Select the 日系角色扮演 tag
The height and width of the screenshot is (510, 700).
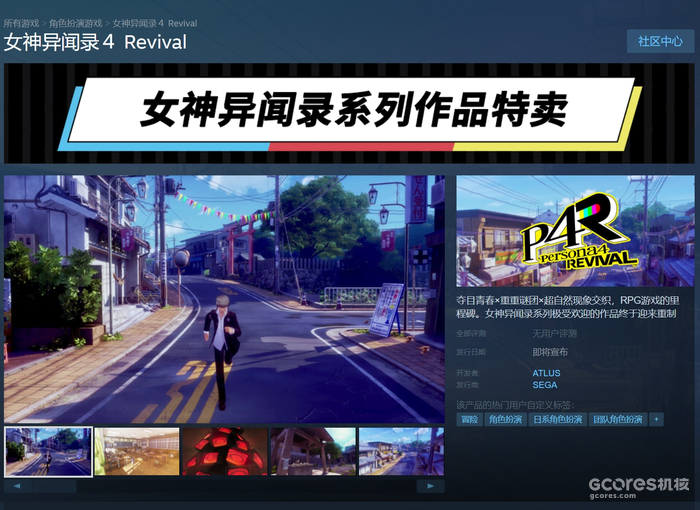pyautogui.click(x=558, y=419)
